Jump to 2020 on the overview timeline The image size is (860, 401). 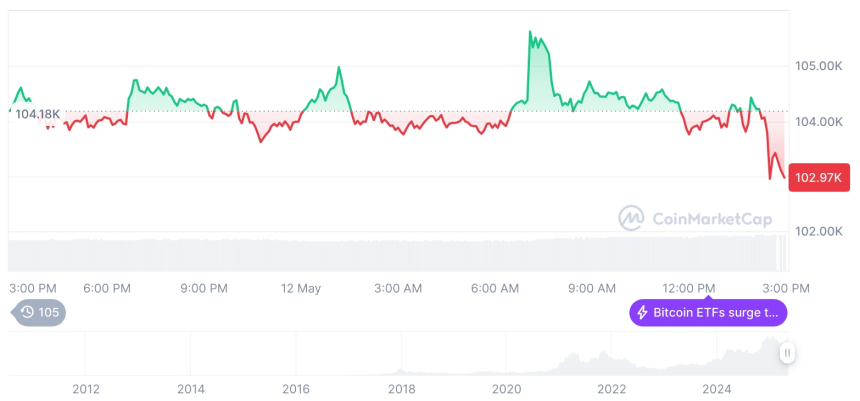pos(507,389)
